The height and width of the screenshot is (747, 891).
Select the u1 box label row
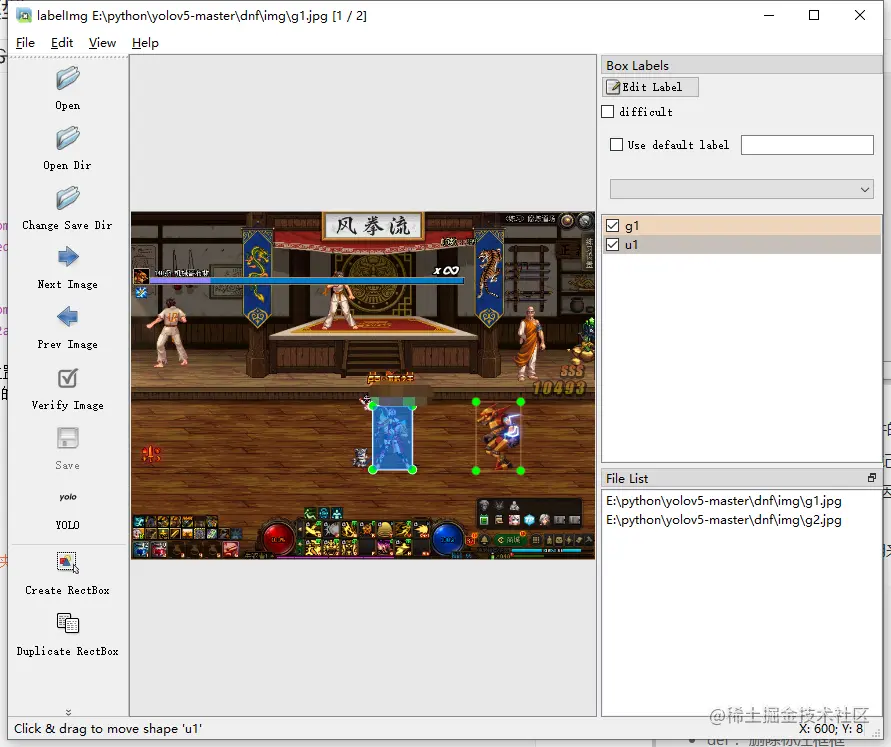pos(742,245)
